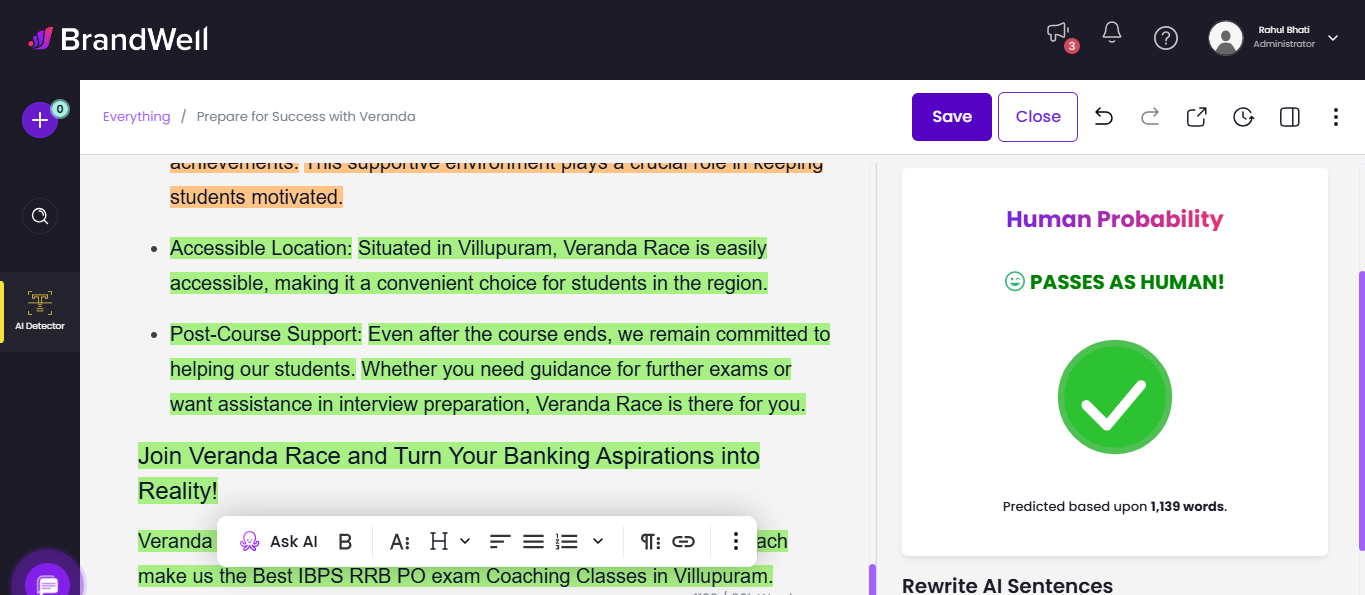Open font size options
This screenshot has width=1365, height=595.
pos(400,541)
